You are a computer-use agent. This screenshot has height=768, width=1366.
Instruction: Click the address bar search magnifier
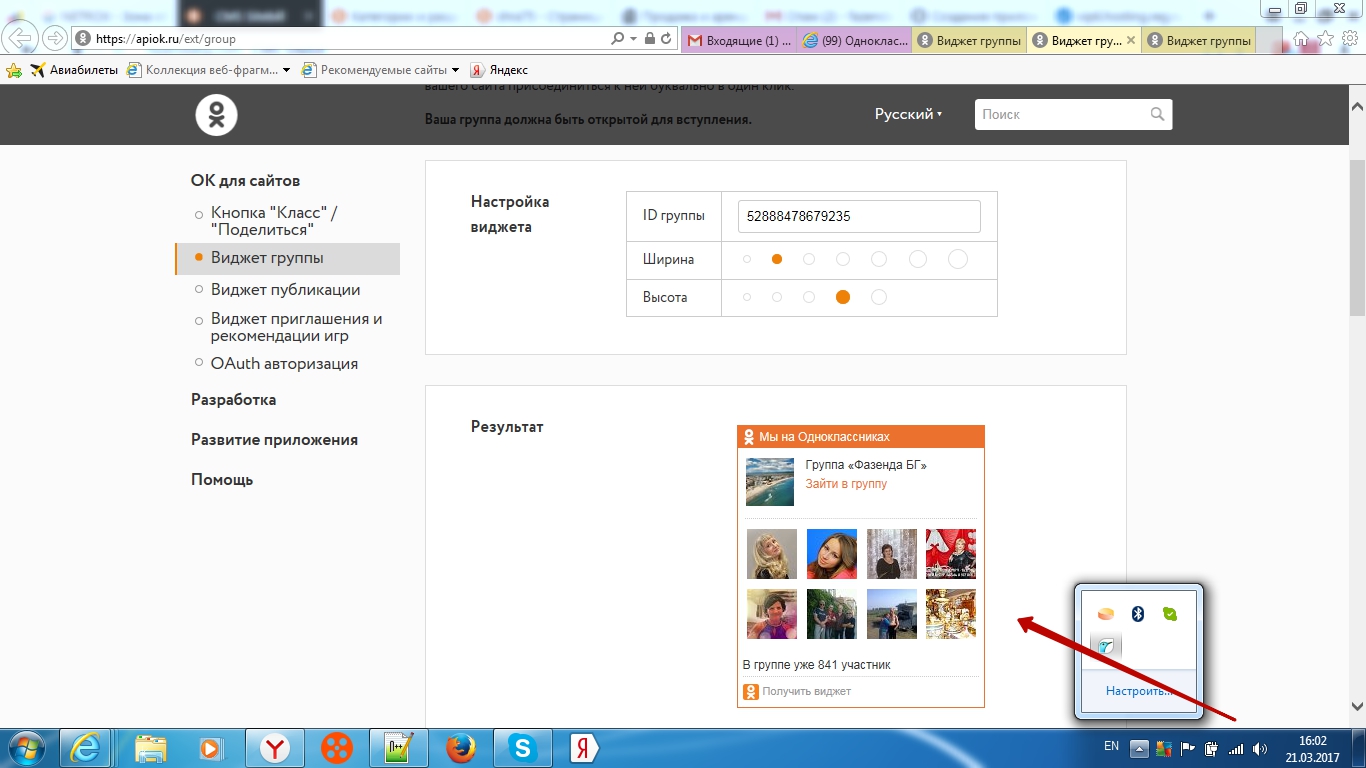[x=618, y=39]
